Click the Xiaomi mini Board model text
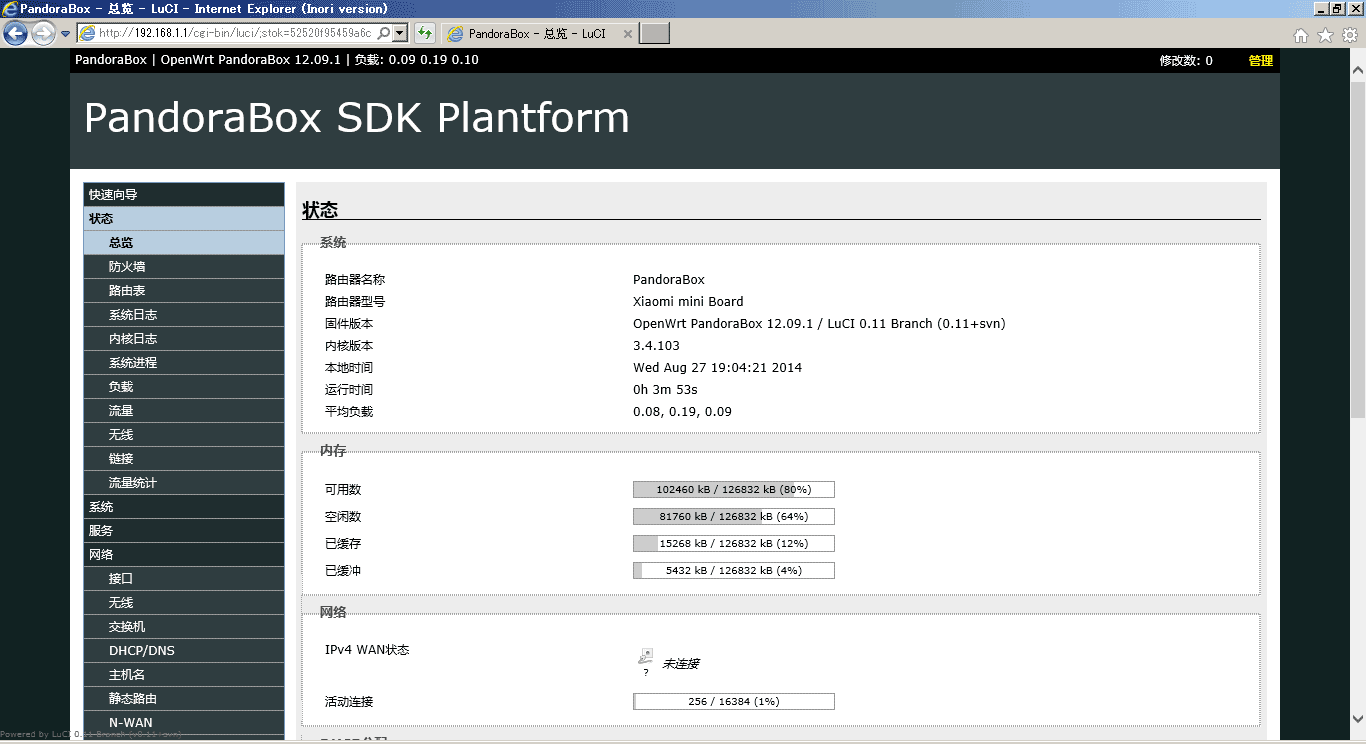Screen dimensions: 1366x744 [x=688, y=302]
